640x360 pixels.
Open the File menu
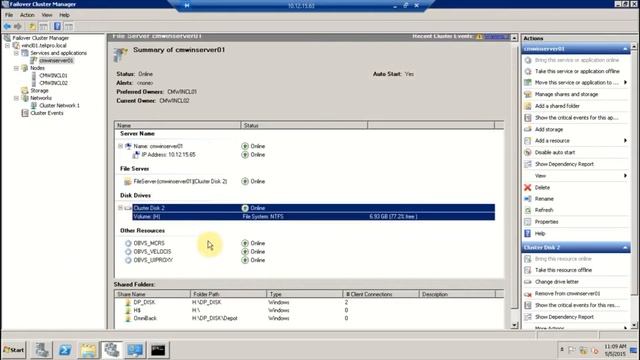(9, 15)
